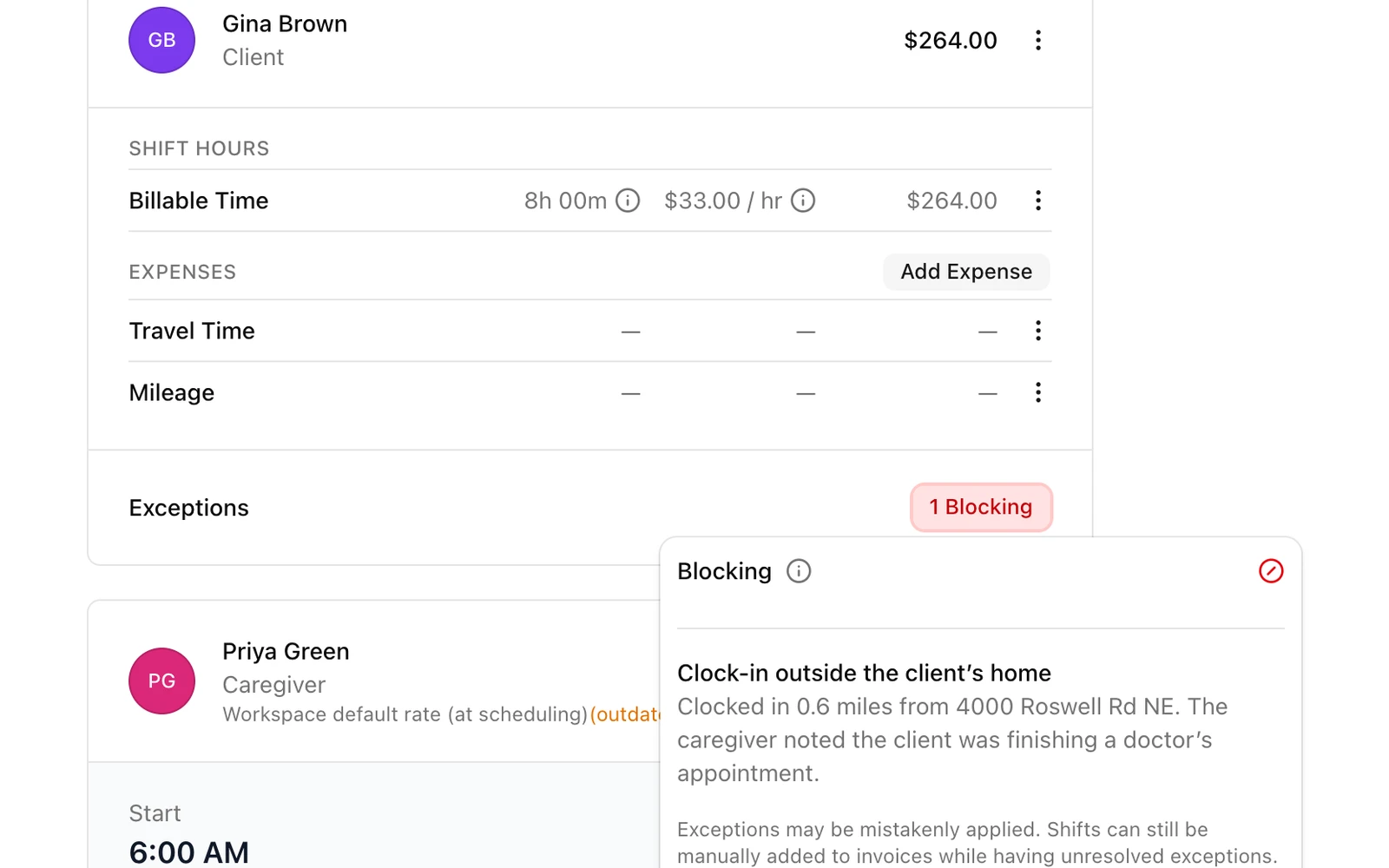Show info icon beside Blocking heading
Image resolution: width=1389 pixels, height=868 pixels.
[799, 571]
